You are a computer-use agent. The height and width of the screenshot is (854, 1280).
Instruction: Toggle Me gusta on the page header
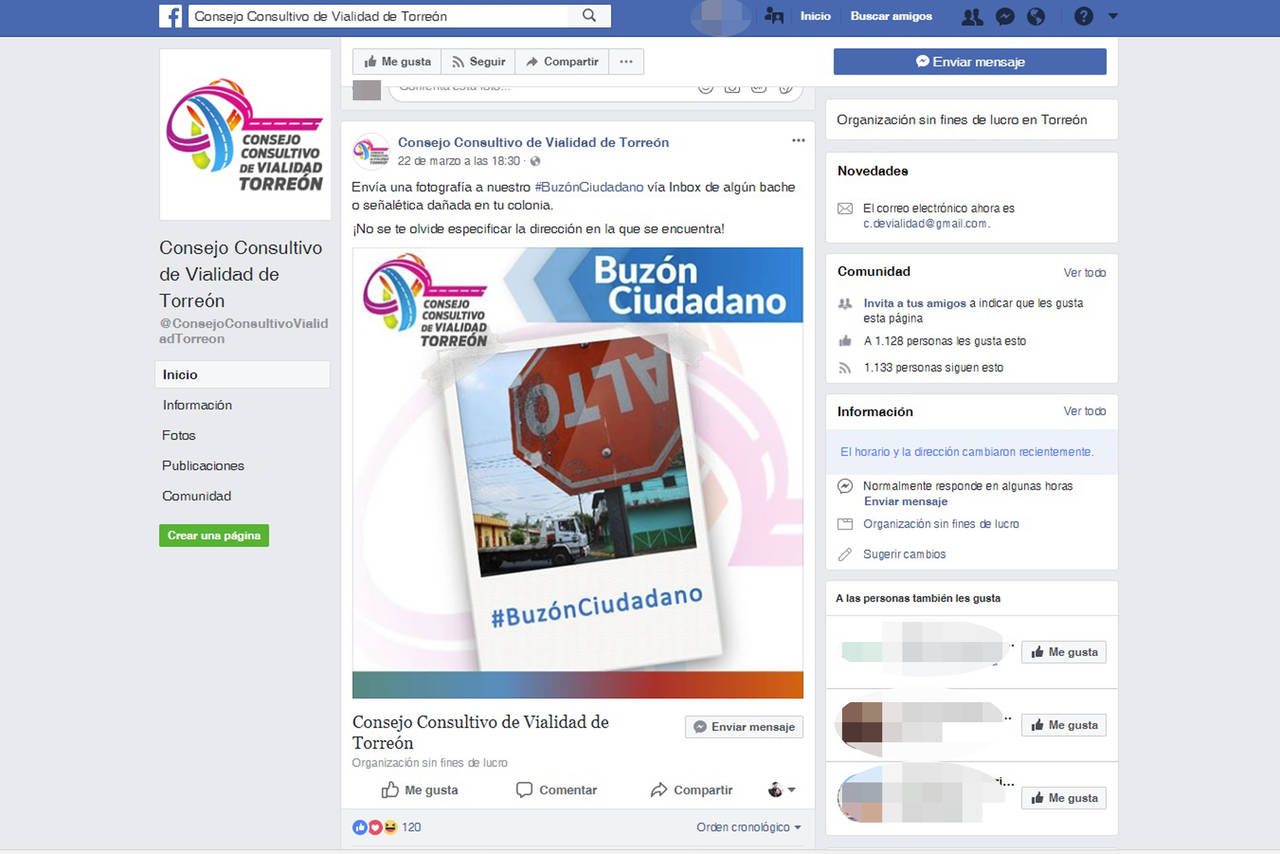tap(396, 62)
